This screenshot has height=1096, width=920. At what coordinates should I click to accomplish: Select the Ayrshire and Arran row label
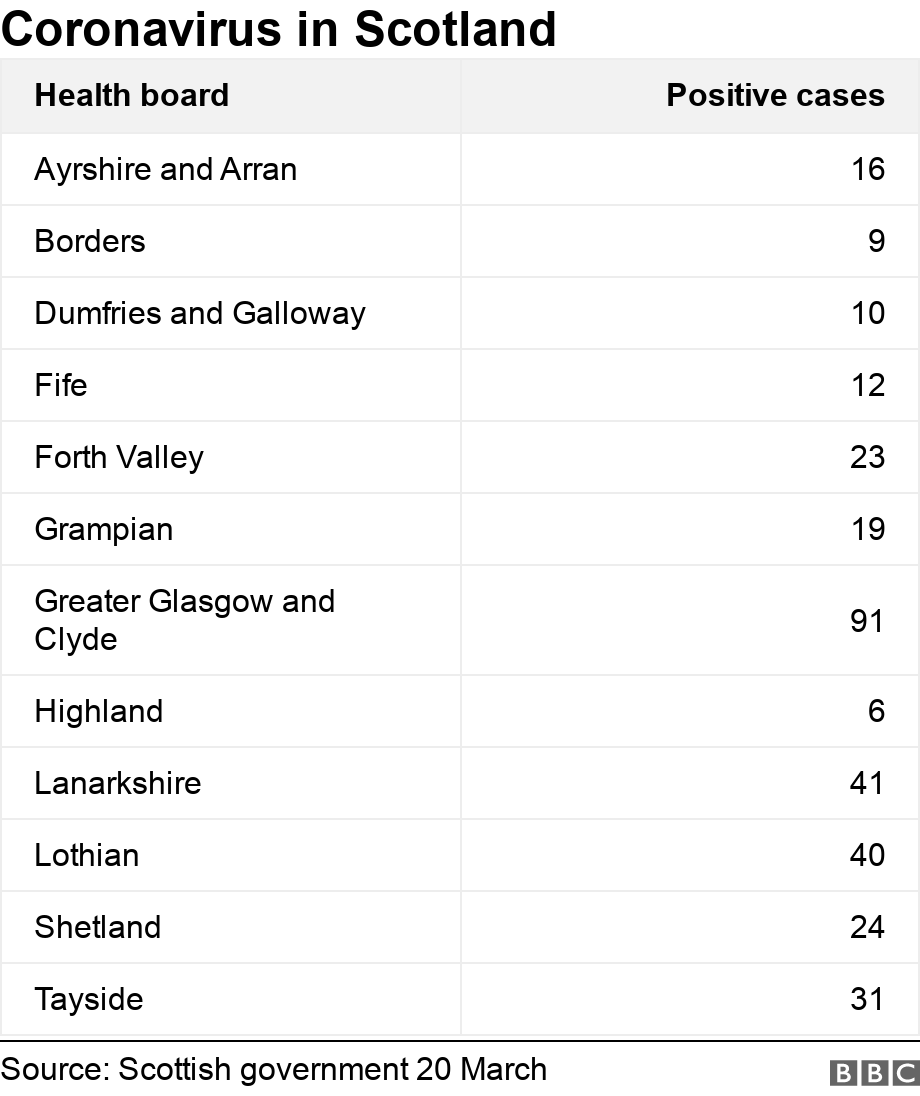coord(165,169)
